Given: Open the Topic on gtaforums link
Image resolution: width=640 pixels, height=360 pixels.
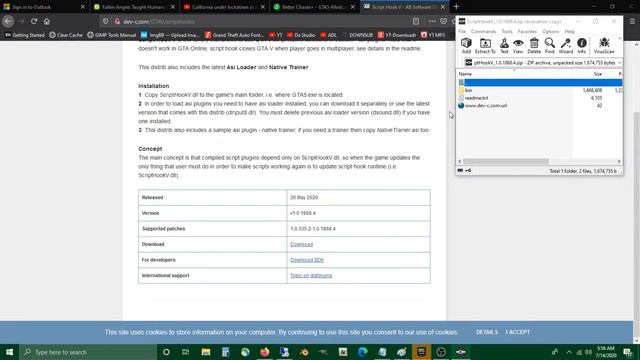Looking at the screenshot, I should [311, 276].
